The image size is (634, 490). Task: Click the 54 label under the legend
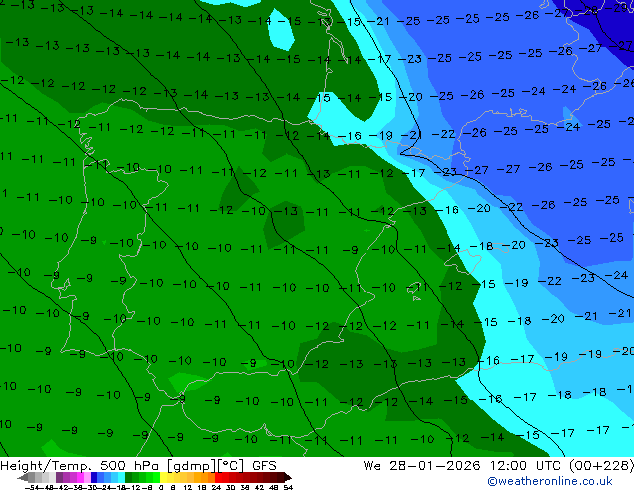click(x=288, y=487)
